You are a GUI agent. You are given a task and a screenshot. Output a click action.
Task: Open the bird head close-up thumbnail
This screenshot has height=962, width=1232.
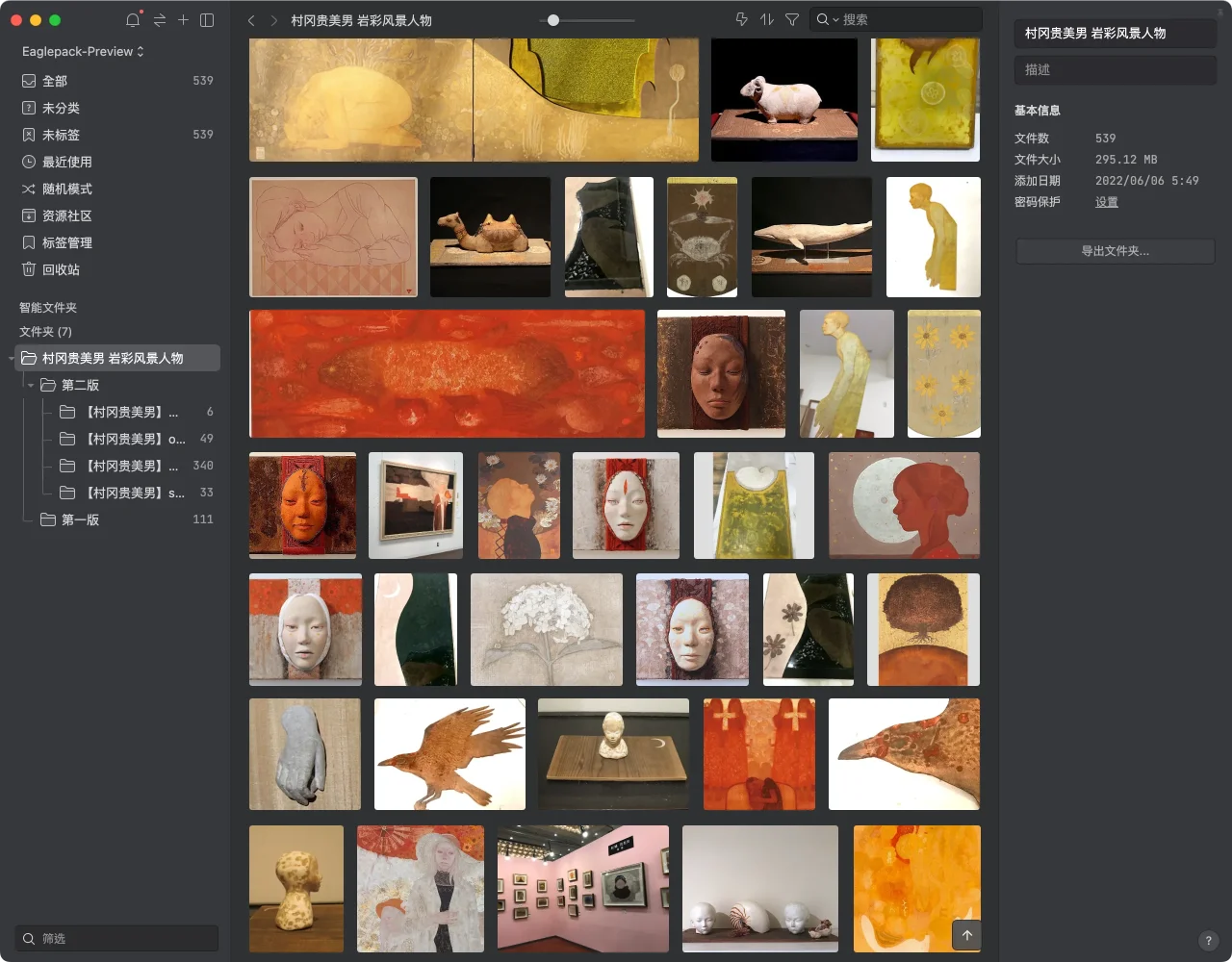click(x=905, y=754)
